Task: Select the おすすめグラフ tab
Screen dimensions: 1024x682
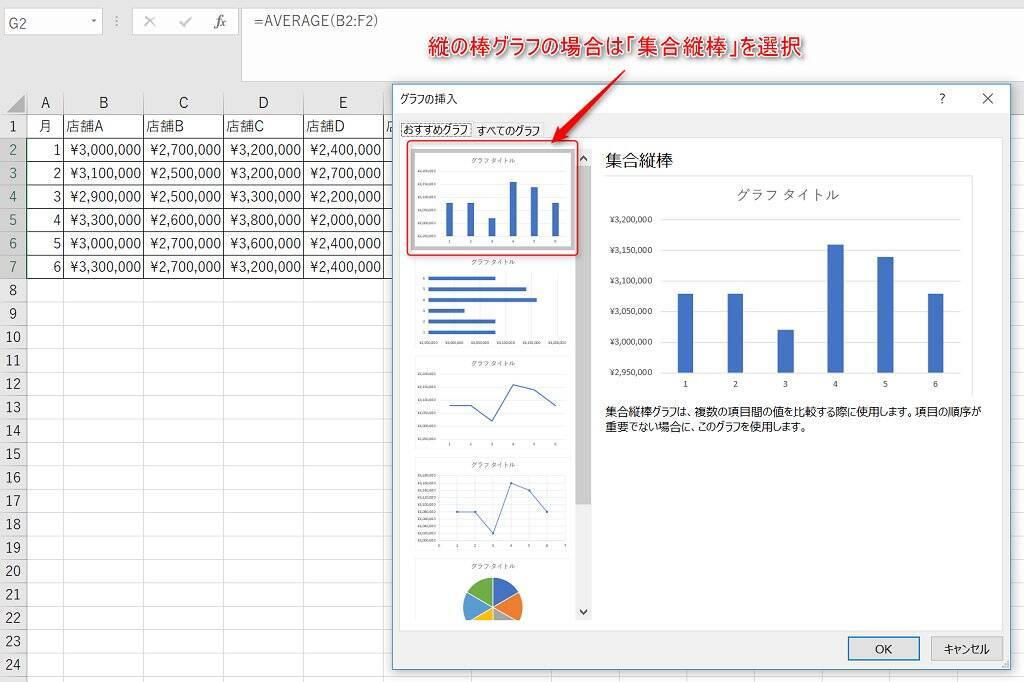Action: (x=436, y=130)
